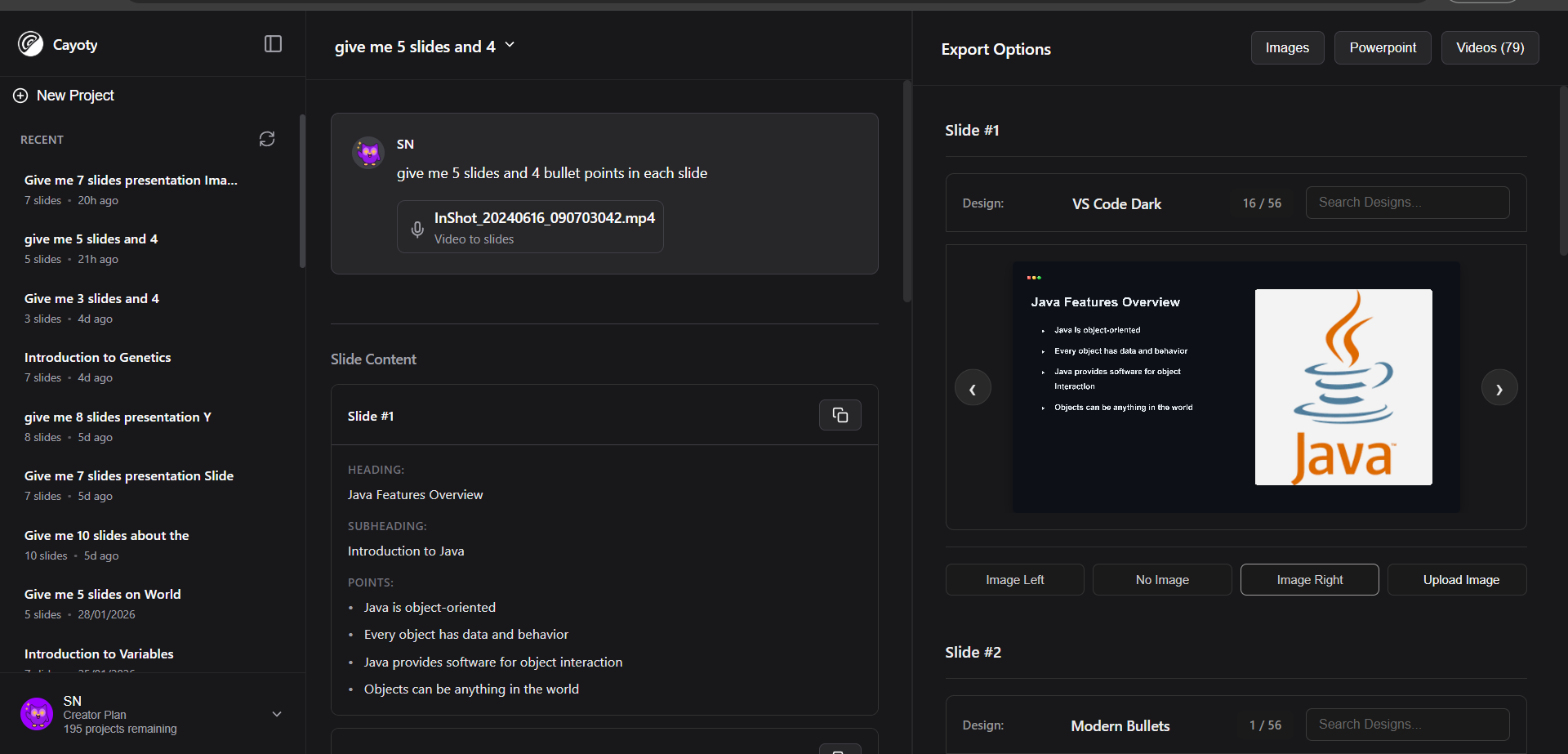Click bullet 'Java provides software for object interaction'
1568x754 pixels.
(x=493, y=663)
